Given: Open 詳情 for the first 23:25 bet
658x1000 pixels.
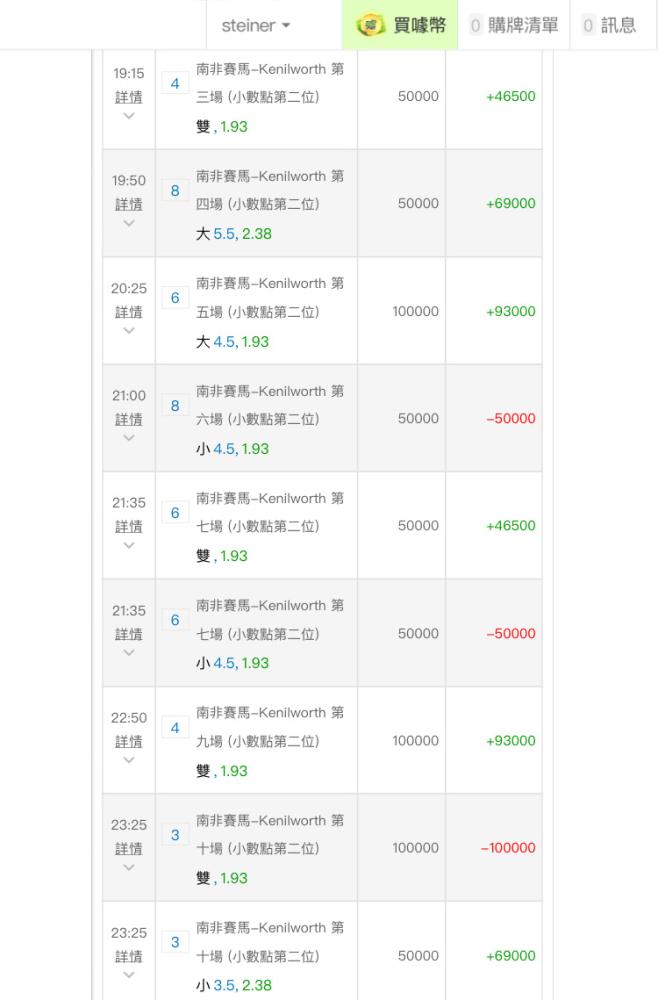Looking at the screenshot, I should [x=129, y=849].
